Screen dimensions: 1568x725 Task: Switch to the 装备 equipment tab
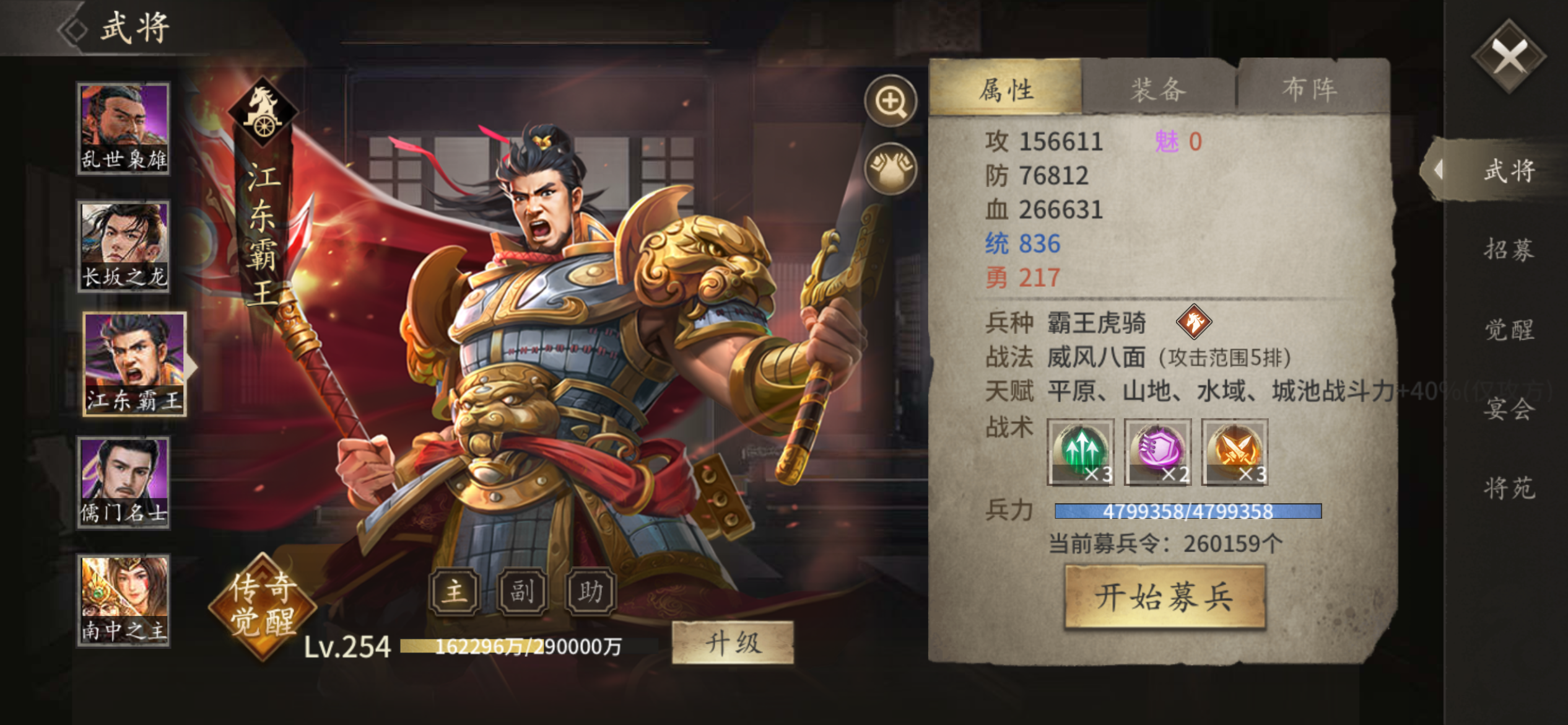tap(1159, 90)
